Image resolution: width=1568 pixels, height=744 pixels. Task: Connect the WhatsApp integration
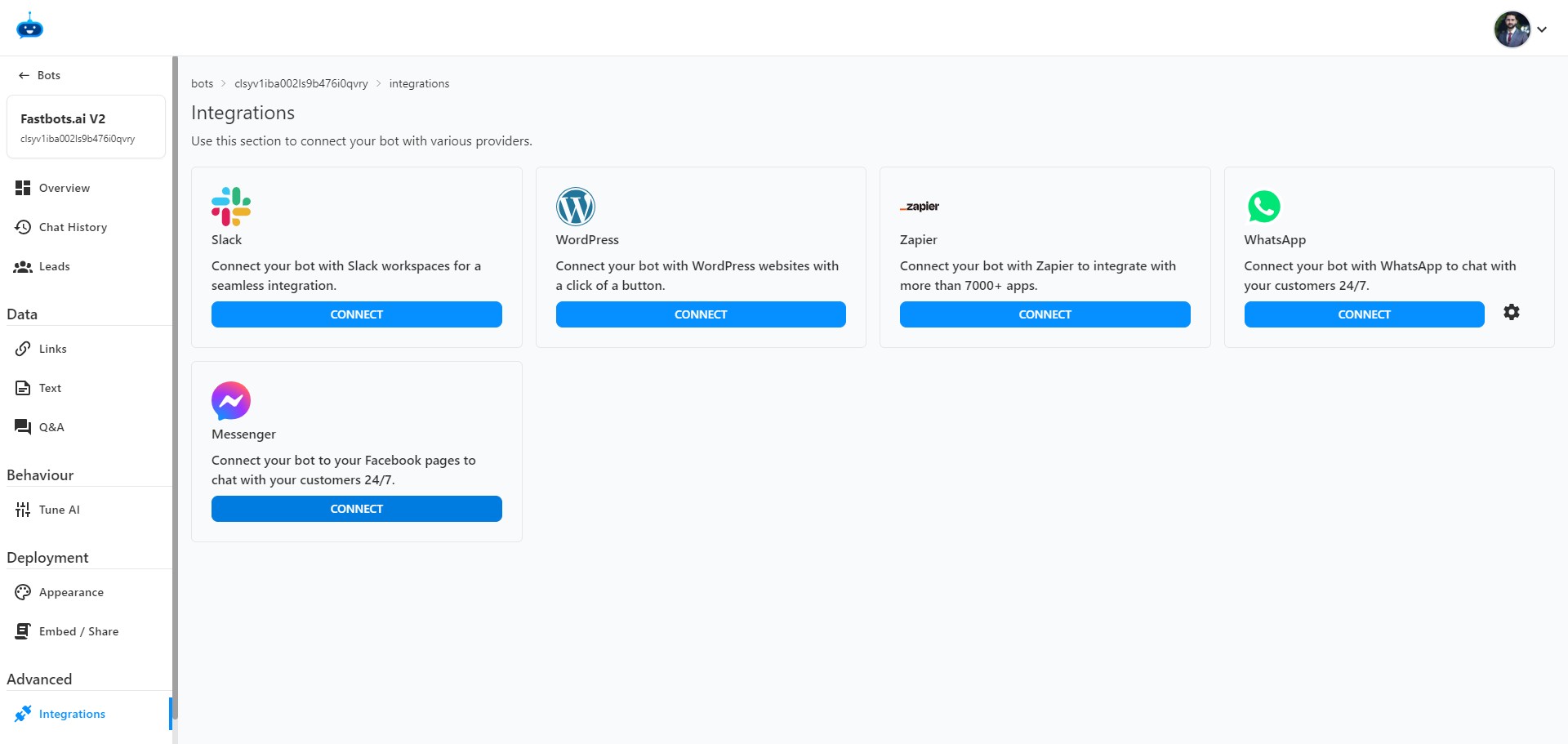click(1364, 314)
